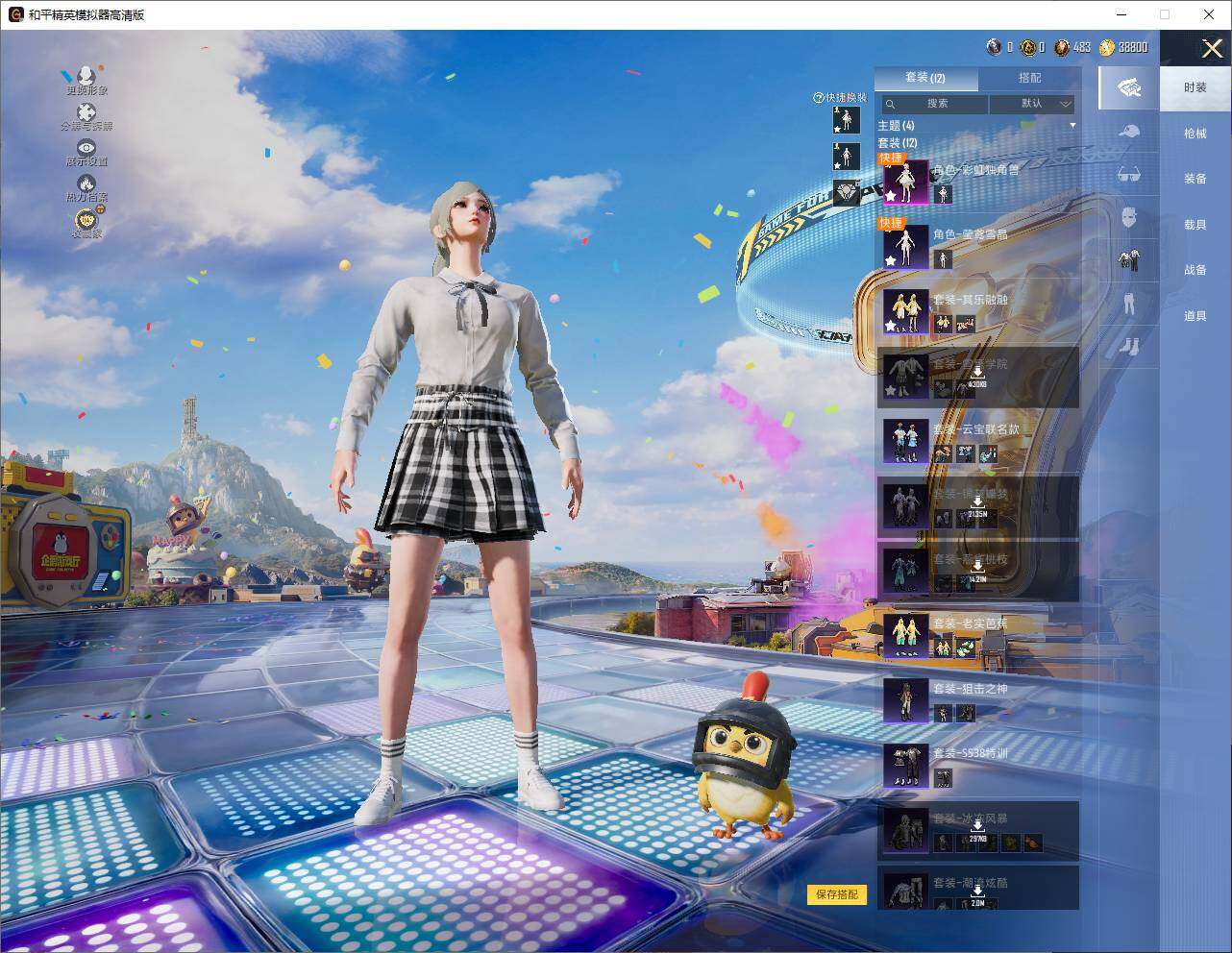Click the small item icon under 角色-彩虹独角兽

coord(943,195)
